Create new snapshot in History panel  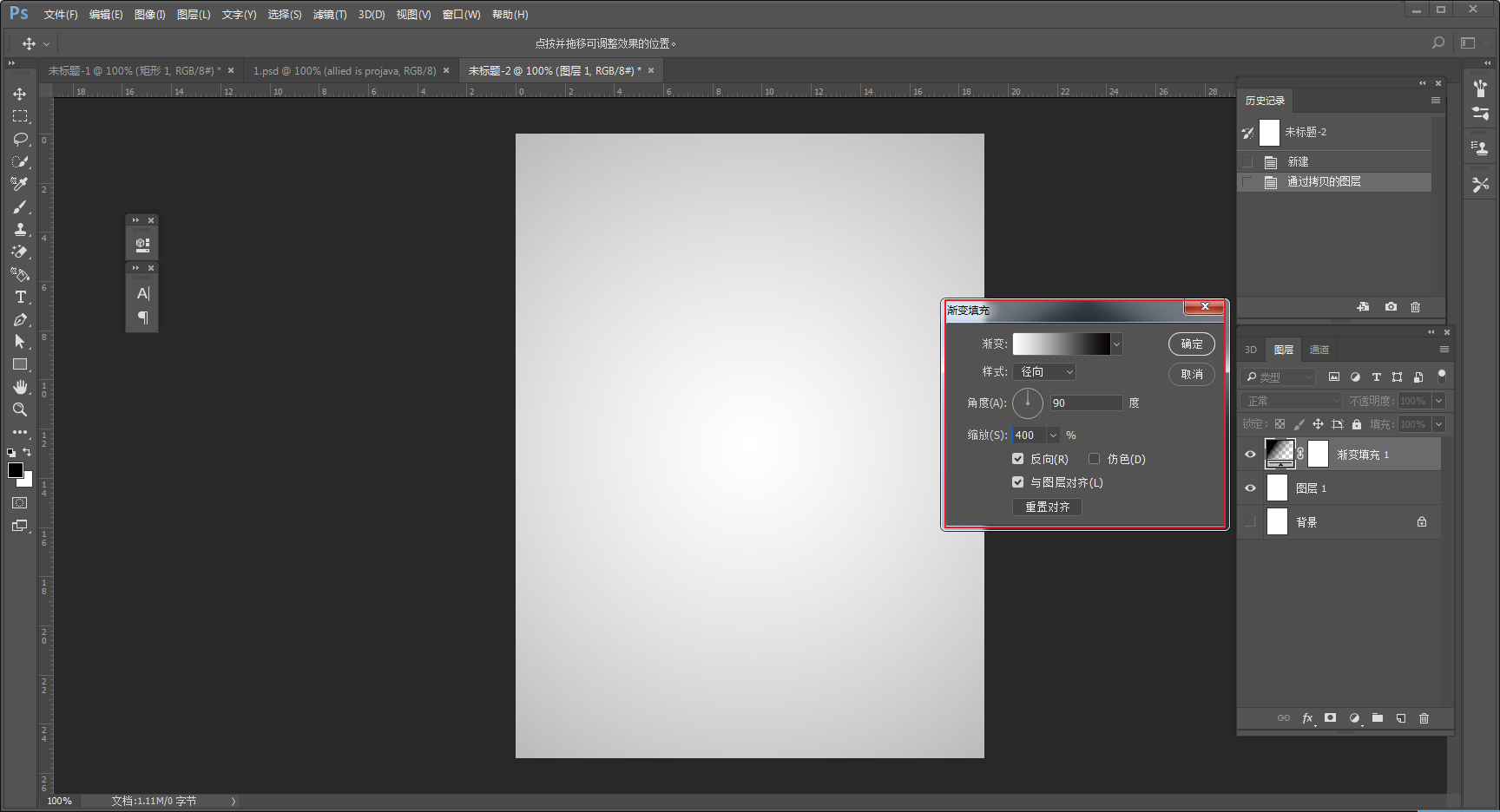(x=1391, y=307)
